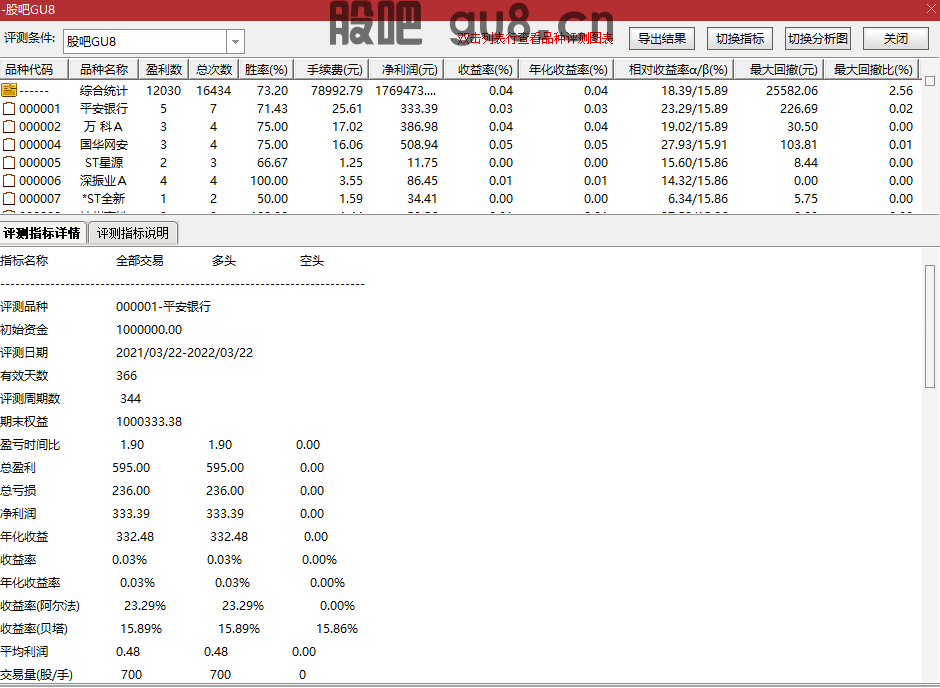
Task: Click the results table vertical scrollbar box
Action: pos(930,81)
